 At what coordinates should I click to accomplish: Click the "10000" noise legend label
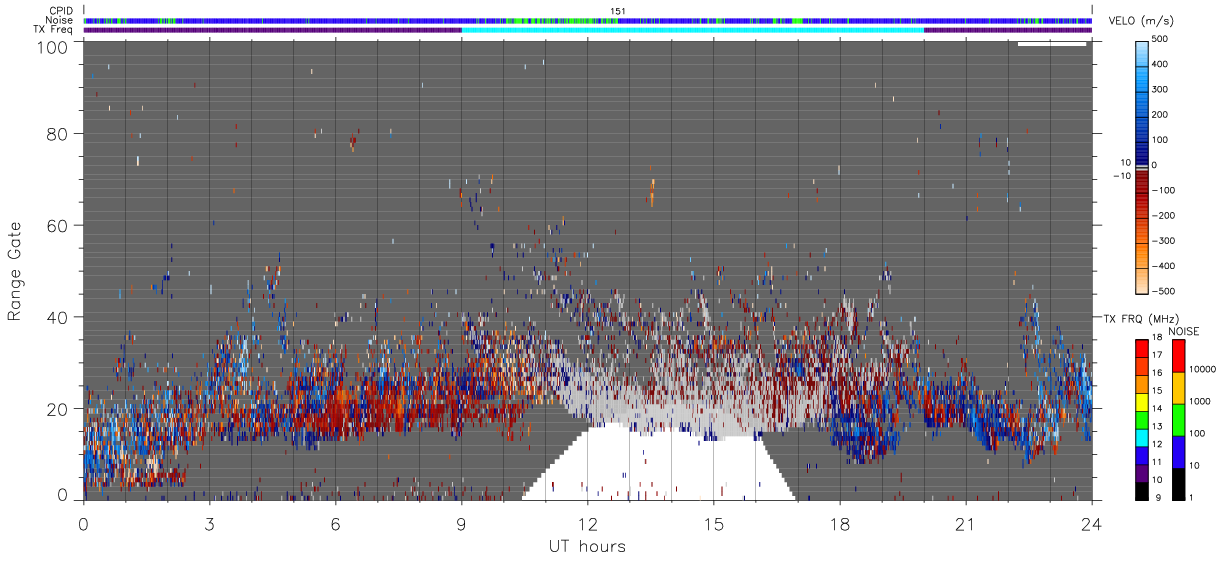point(1203,370)
